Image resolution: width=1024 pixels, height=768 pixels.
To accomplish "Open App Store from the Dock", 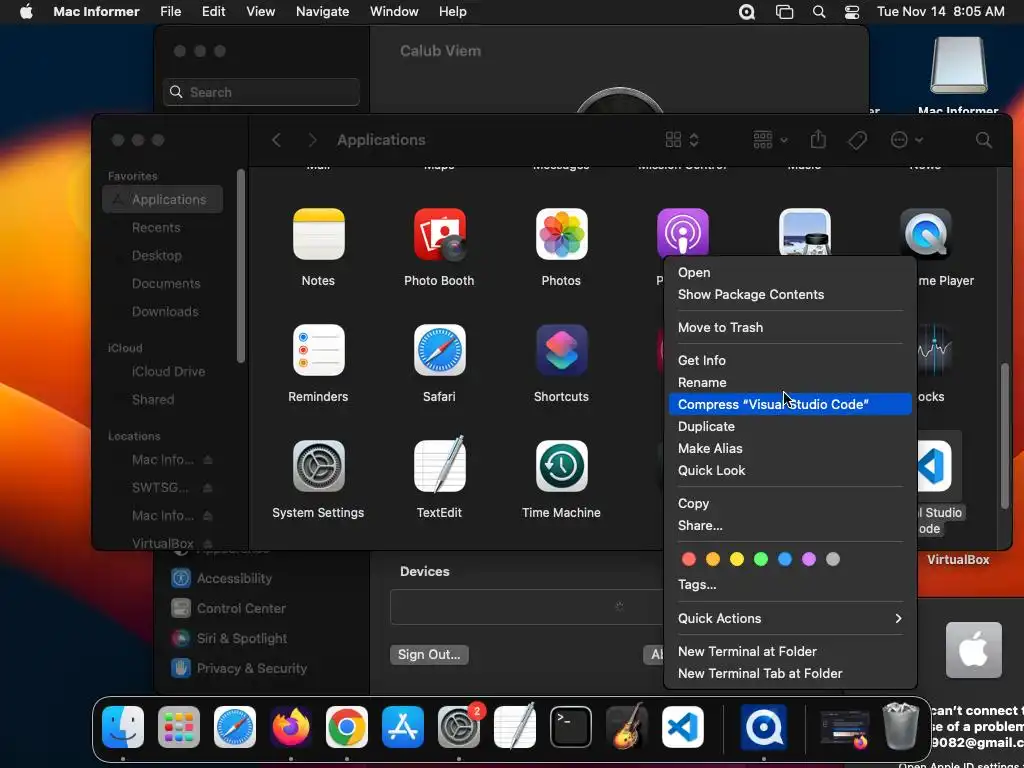I will coord(403,727).
